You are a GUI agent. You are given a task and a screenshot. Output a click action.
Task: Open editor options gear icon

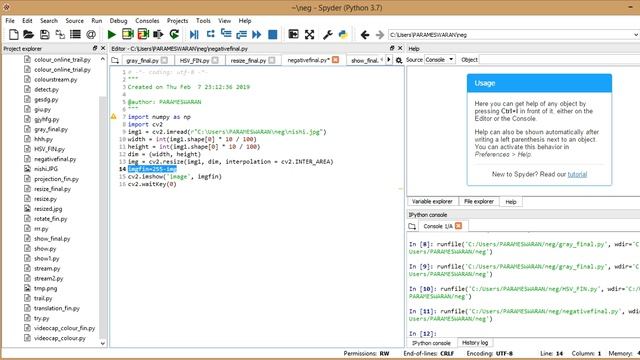coord(399,60)
